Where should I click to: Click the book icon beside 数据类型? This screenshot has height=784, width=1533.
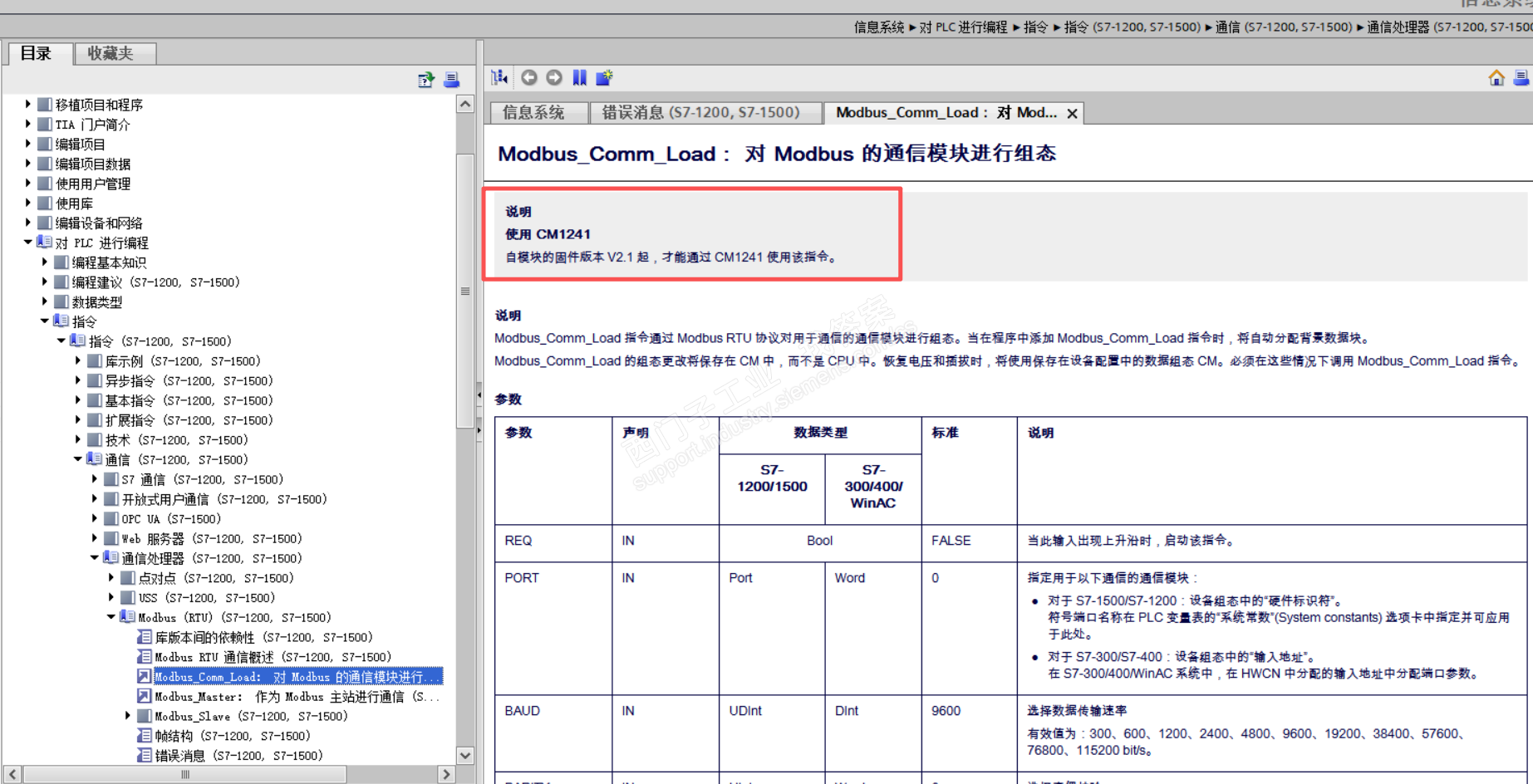(x=61, y=302)
